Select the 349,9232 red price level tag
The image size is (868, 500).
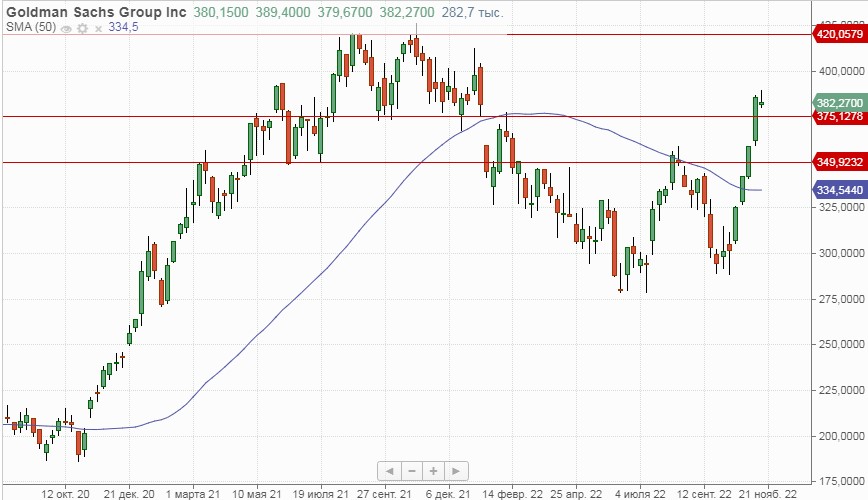(x=840, y=162)
